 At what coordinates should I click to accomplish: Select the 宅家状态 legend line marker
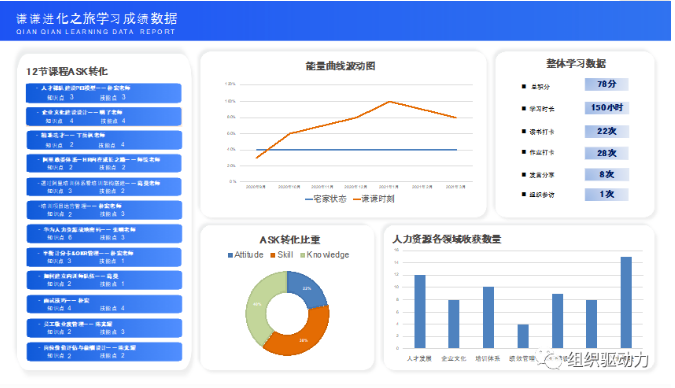[x=309, y=199]
